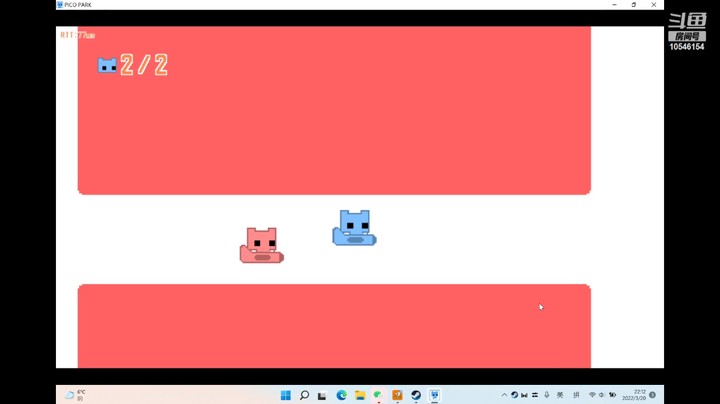The image size is (720, 404).
Task: Restore the PICO PARK window size
Action: tap(634, 5)
